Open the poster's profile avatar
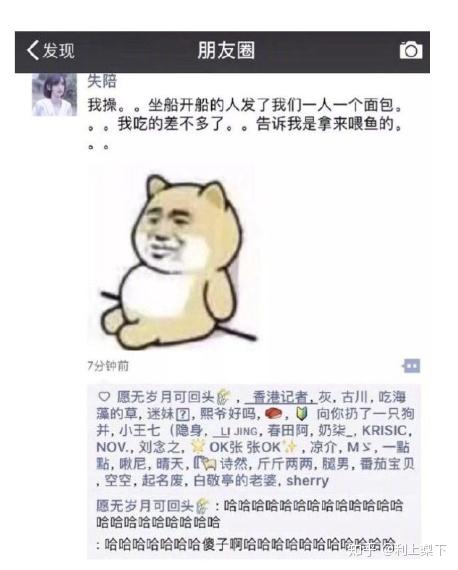Image resolution: width=458 pixels, height=570 pixels. pos(55,95)
